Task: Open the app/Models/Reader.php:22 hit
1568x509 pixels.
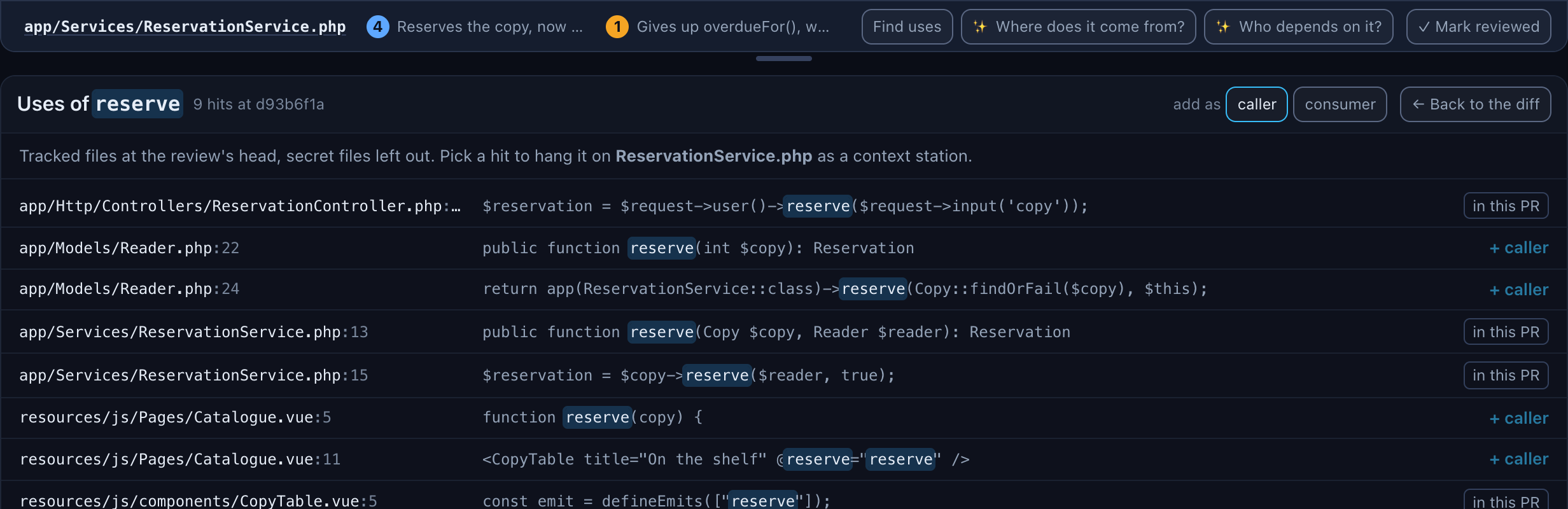Action: [784, 248]
